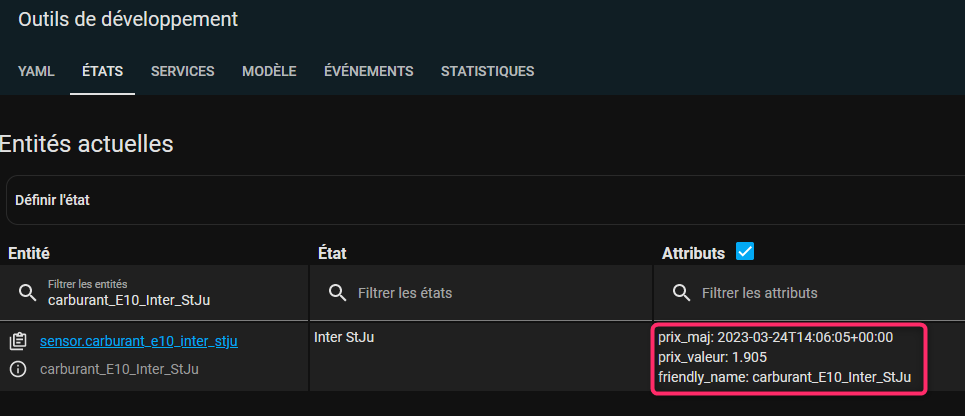The width and height of the screenshot is (965, 416).
Task: Copy entity ID with the clipboard icon
Action: pyautogui.click(x=18, y=341)
